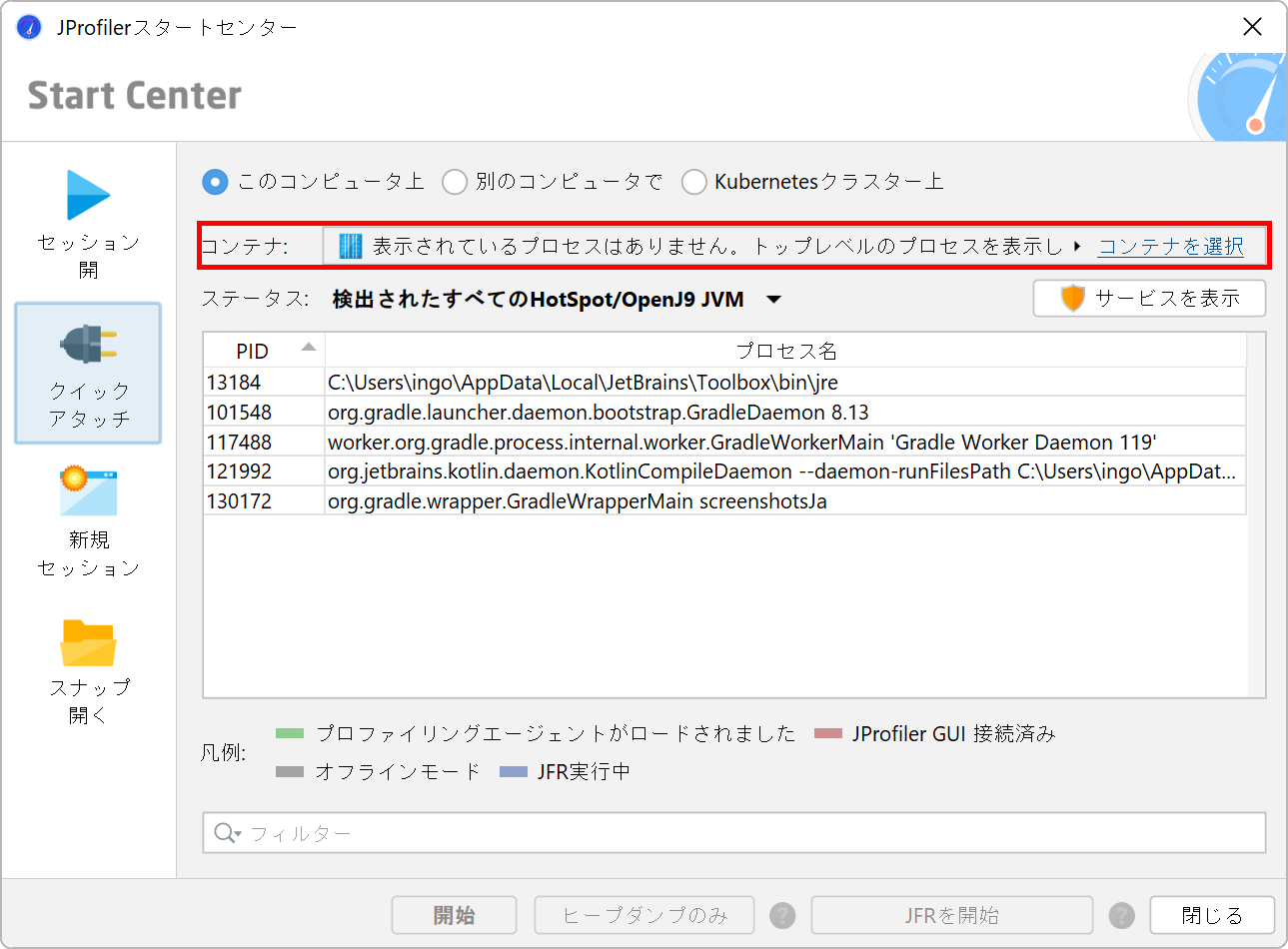Click the green profiling agent legend swatch

(x=290, y=733)
